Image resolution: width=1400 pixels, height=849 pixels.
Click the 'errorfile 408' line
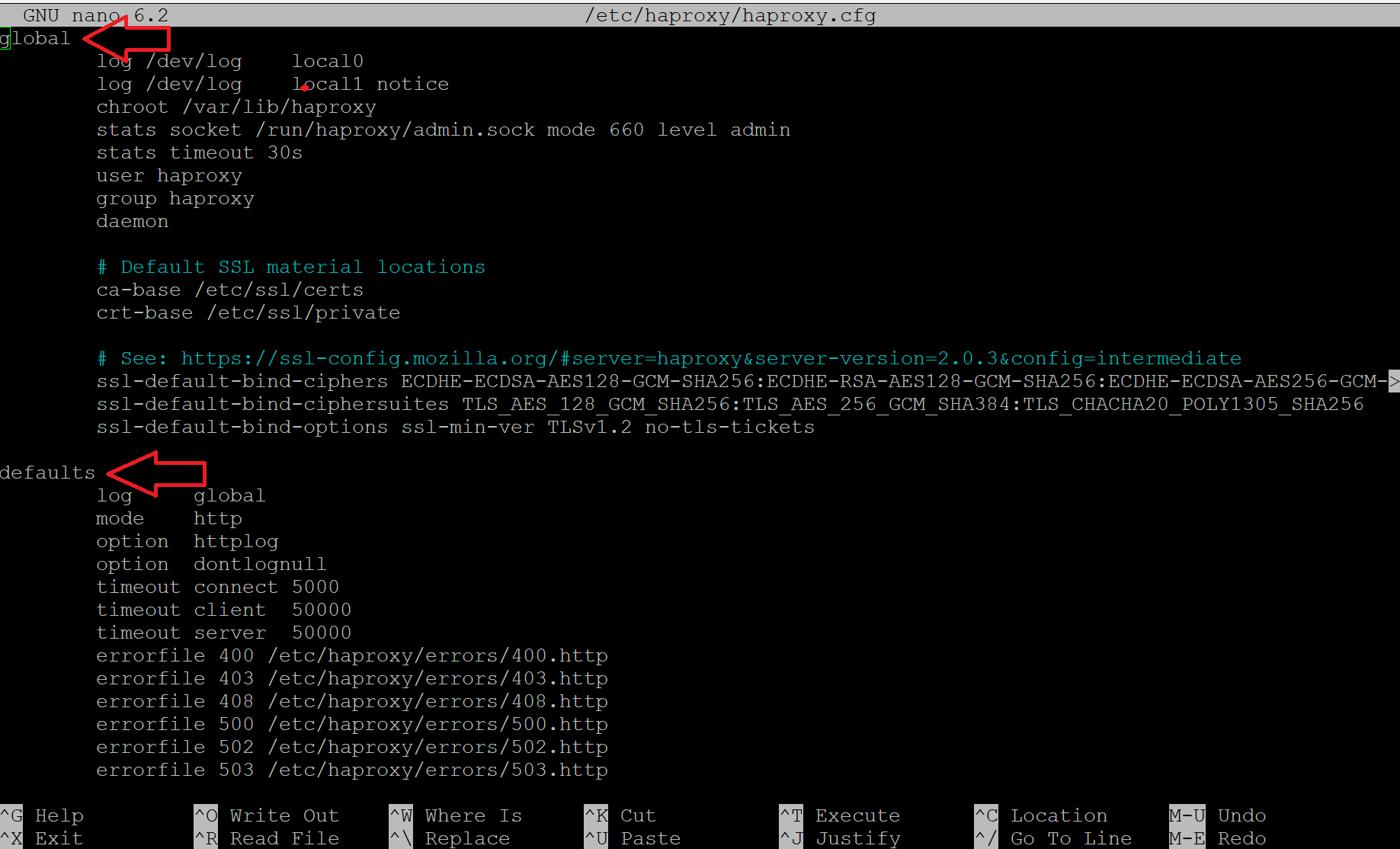tap(352, 701)
